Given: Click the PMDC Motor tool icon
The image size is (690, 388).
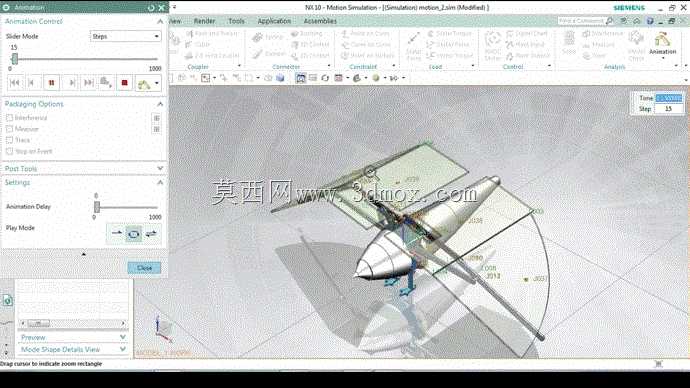Looking at the screenshot, I should (492, 45).
